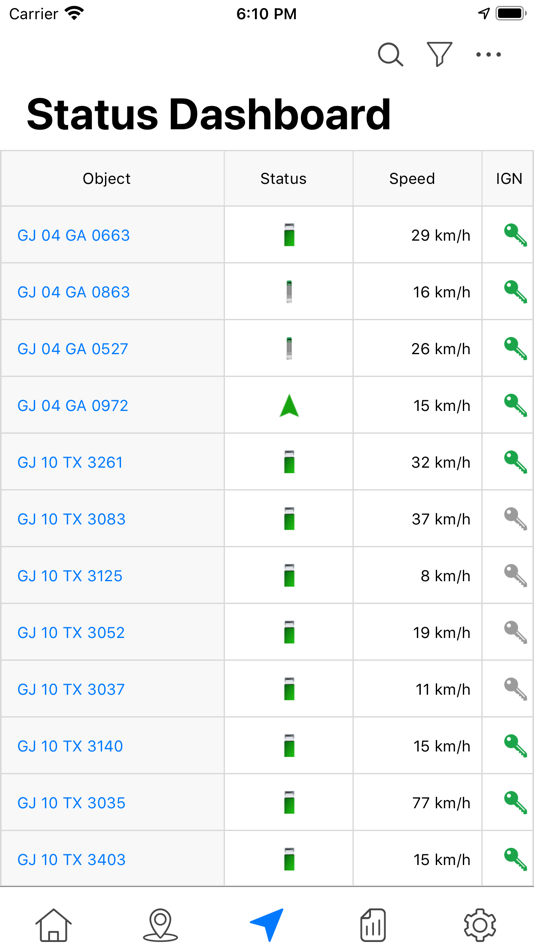The width and height of the screenshot is (534, 950).
Task: Tap gray ignition key for GJ 10 TX 3052
Action: point(515,633)
